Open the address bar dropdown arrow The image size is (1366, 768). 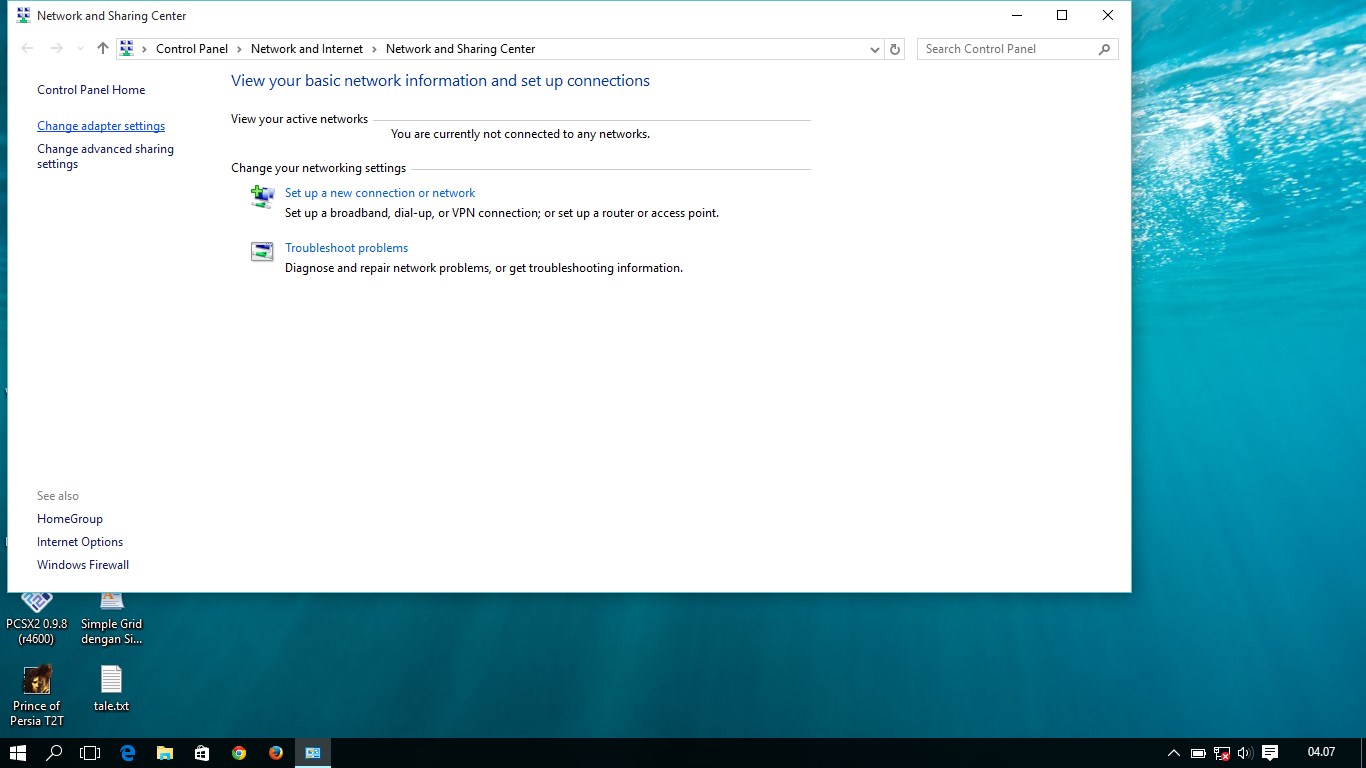pos(875,48)
